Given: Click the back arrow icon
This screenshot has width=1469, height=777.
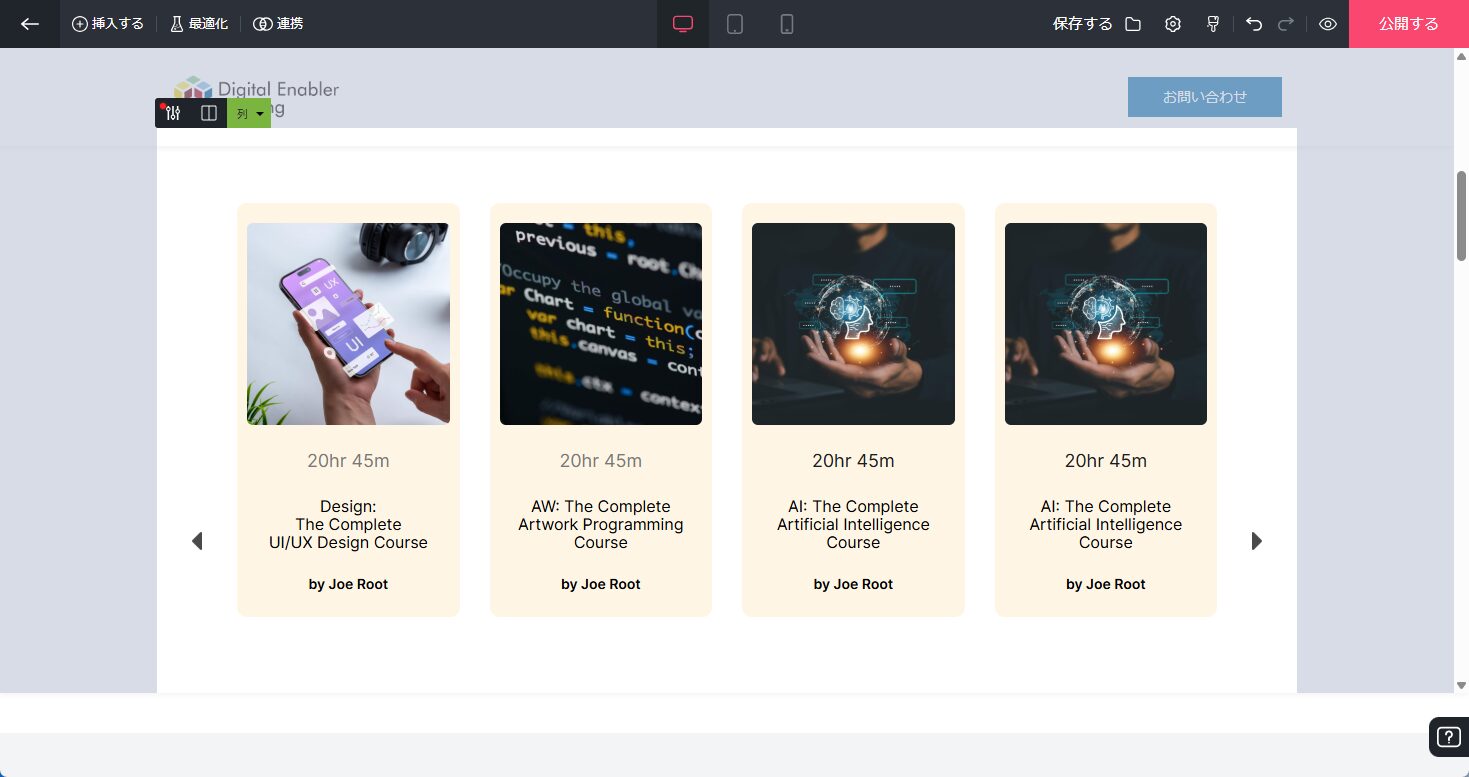Looking at the screenshot, I should click(x=30, y=24).
